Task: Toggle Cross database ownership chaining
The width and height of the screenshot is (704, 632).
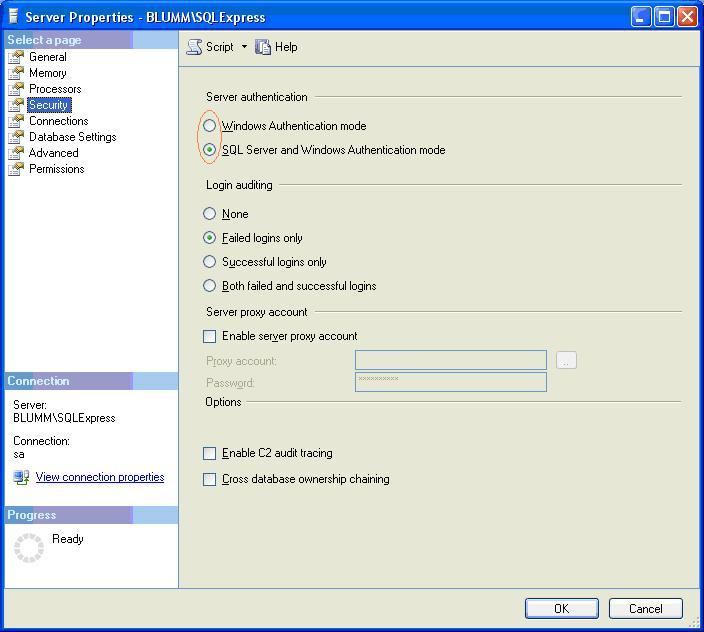Action: (x=210, y=479)
